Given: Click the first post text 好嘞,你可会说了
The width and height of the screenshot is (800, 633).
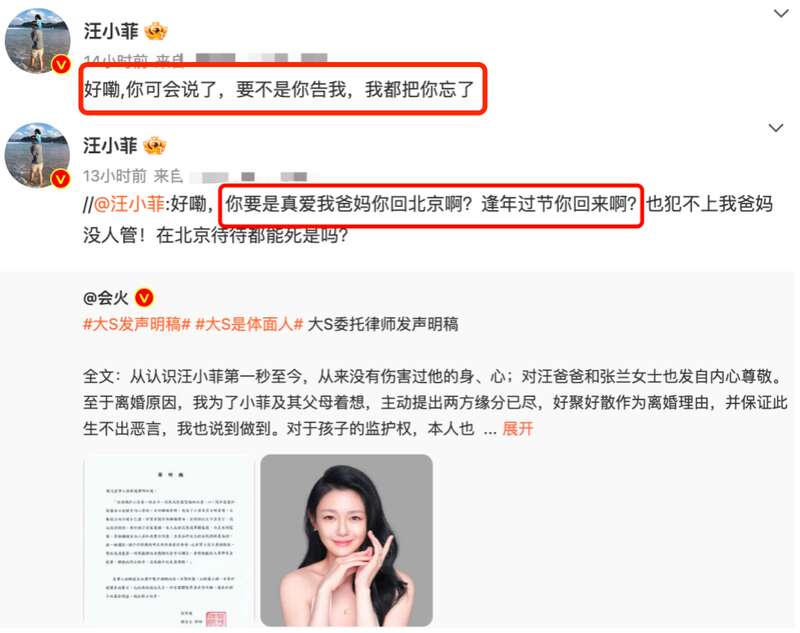Looking at the screenshot, I should coord(149,90).
